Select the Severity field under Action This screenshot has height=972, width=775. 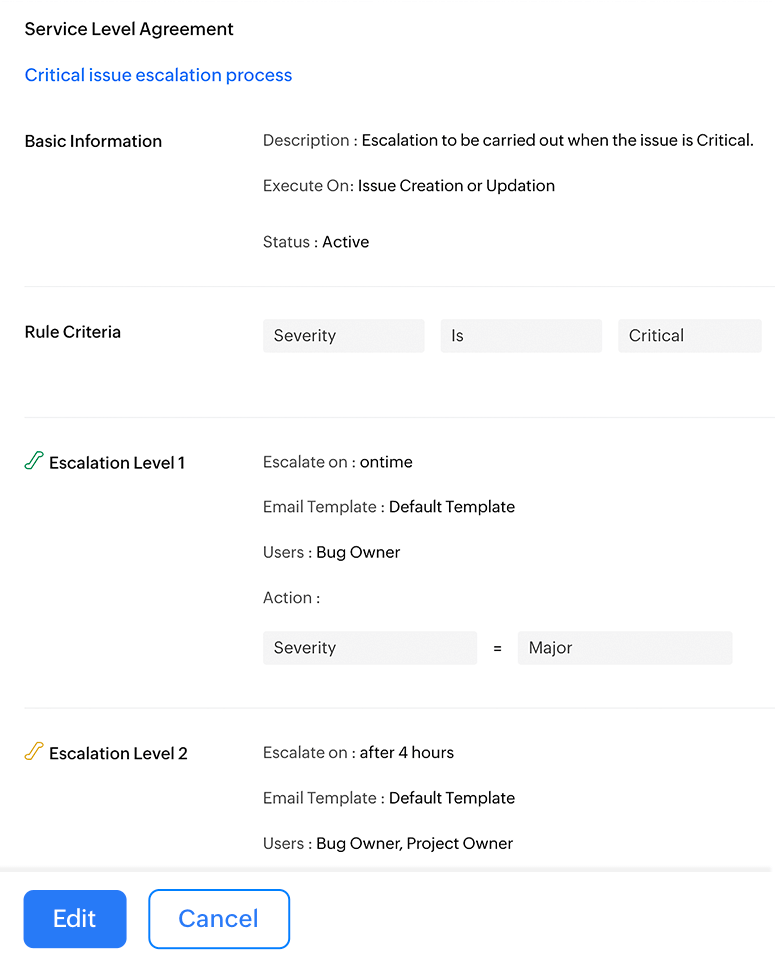click(x=369, y=648)
